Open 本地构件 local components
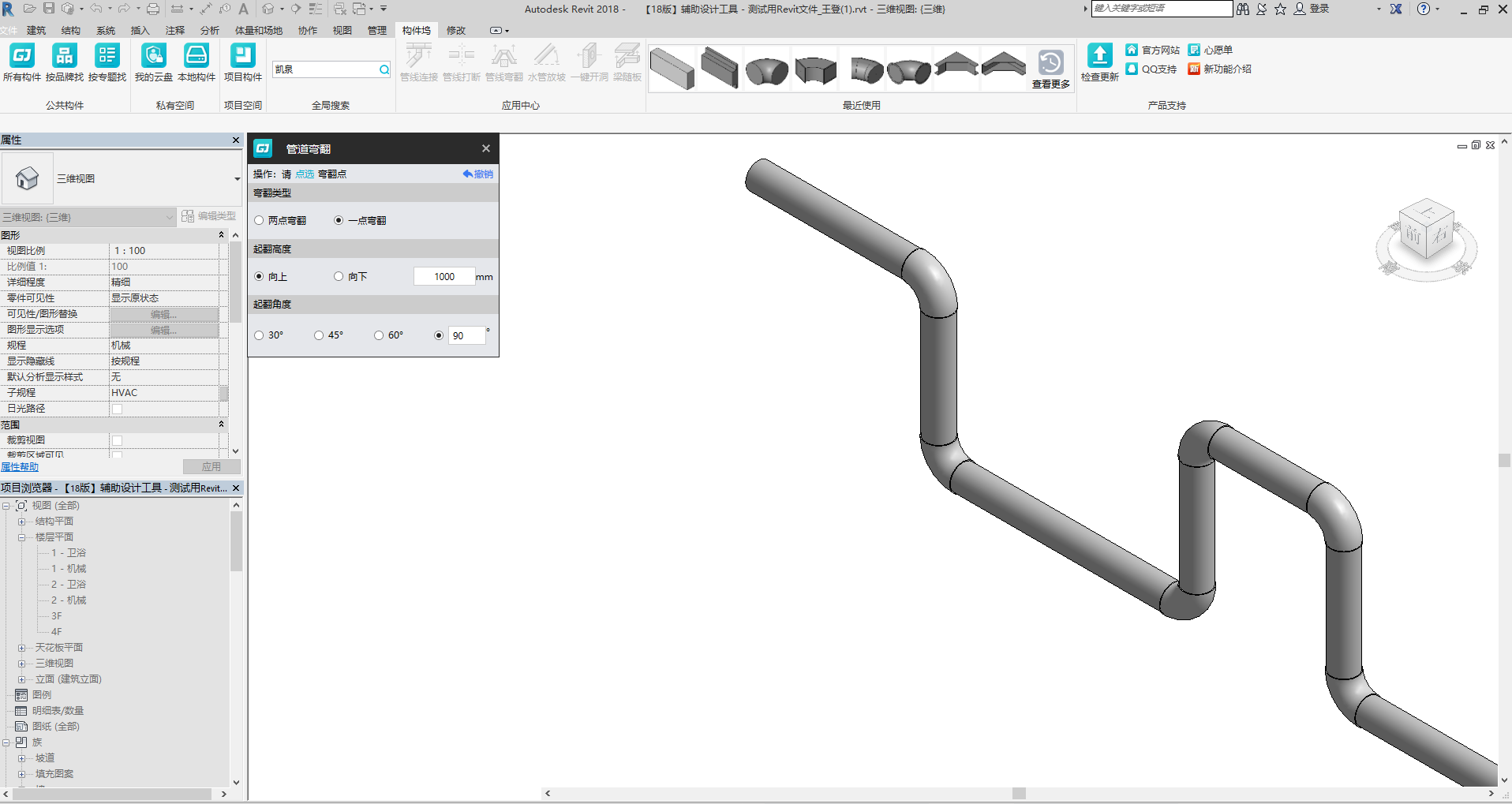 click(196, 62)
